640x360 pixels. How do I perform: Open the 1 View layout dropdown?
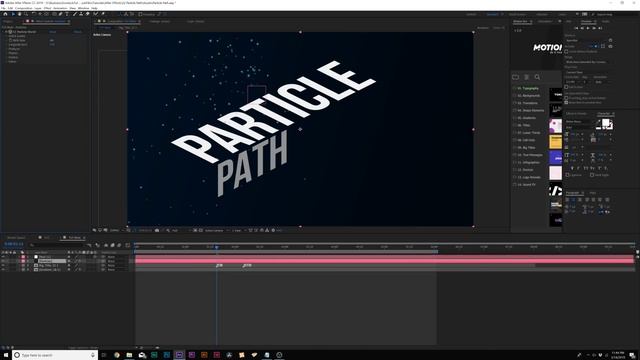tap(238, 230)
